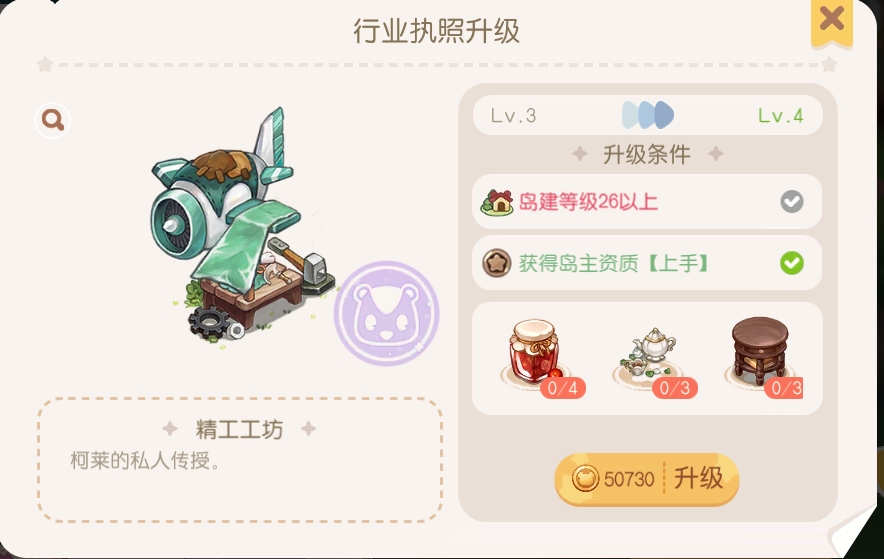The height and width of the screenshot is (559, 884).
Task: Tap the purple bear stamp badge
Action: tap(387, 313)
